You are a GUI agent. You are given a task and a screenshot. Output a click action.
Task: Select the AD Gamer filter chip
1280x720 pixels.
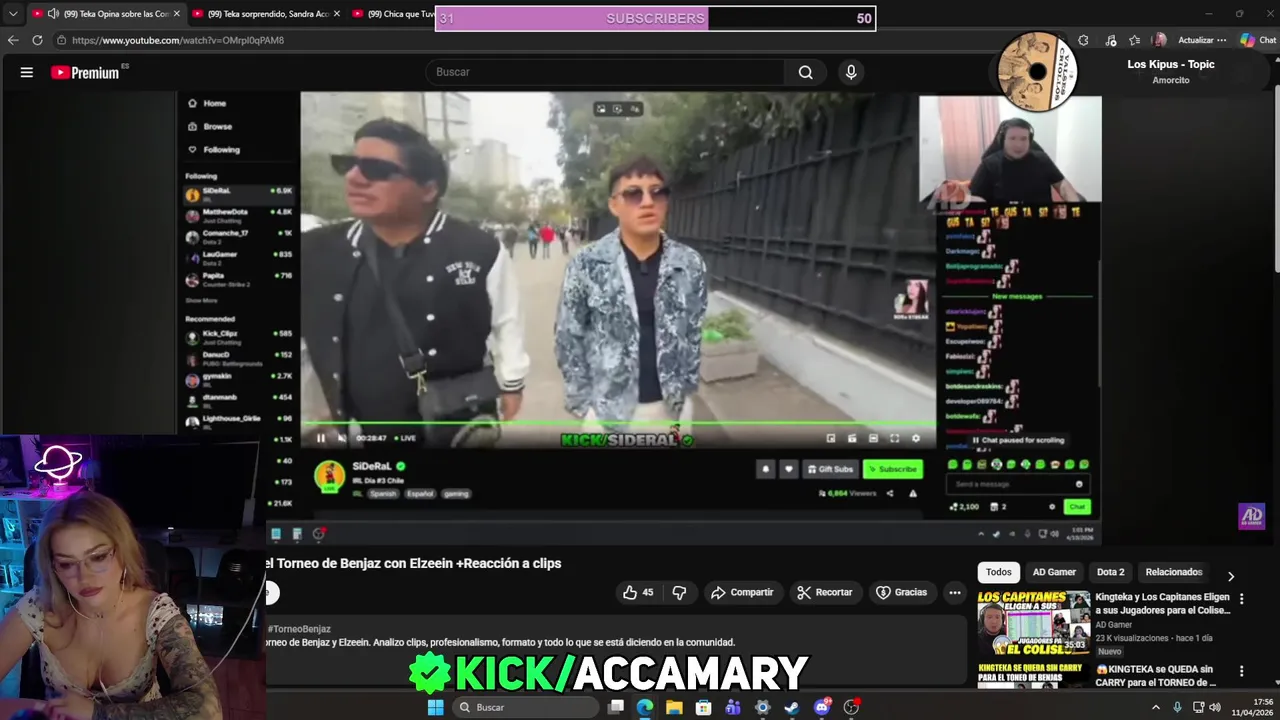[x=1054, y=572]
